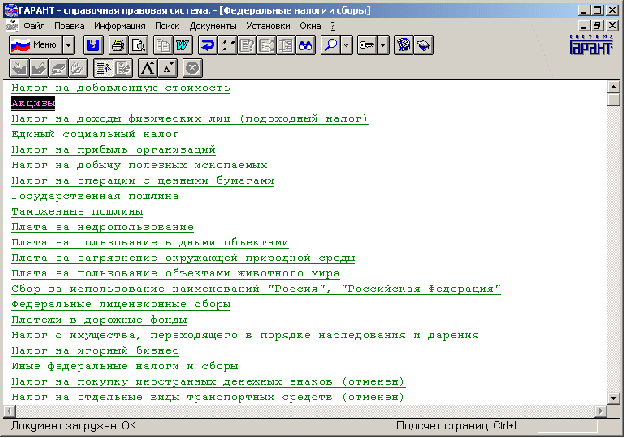Click the greyed round stop icon
The image size is (625, 438).
193,68
